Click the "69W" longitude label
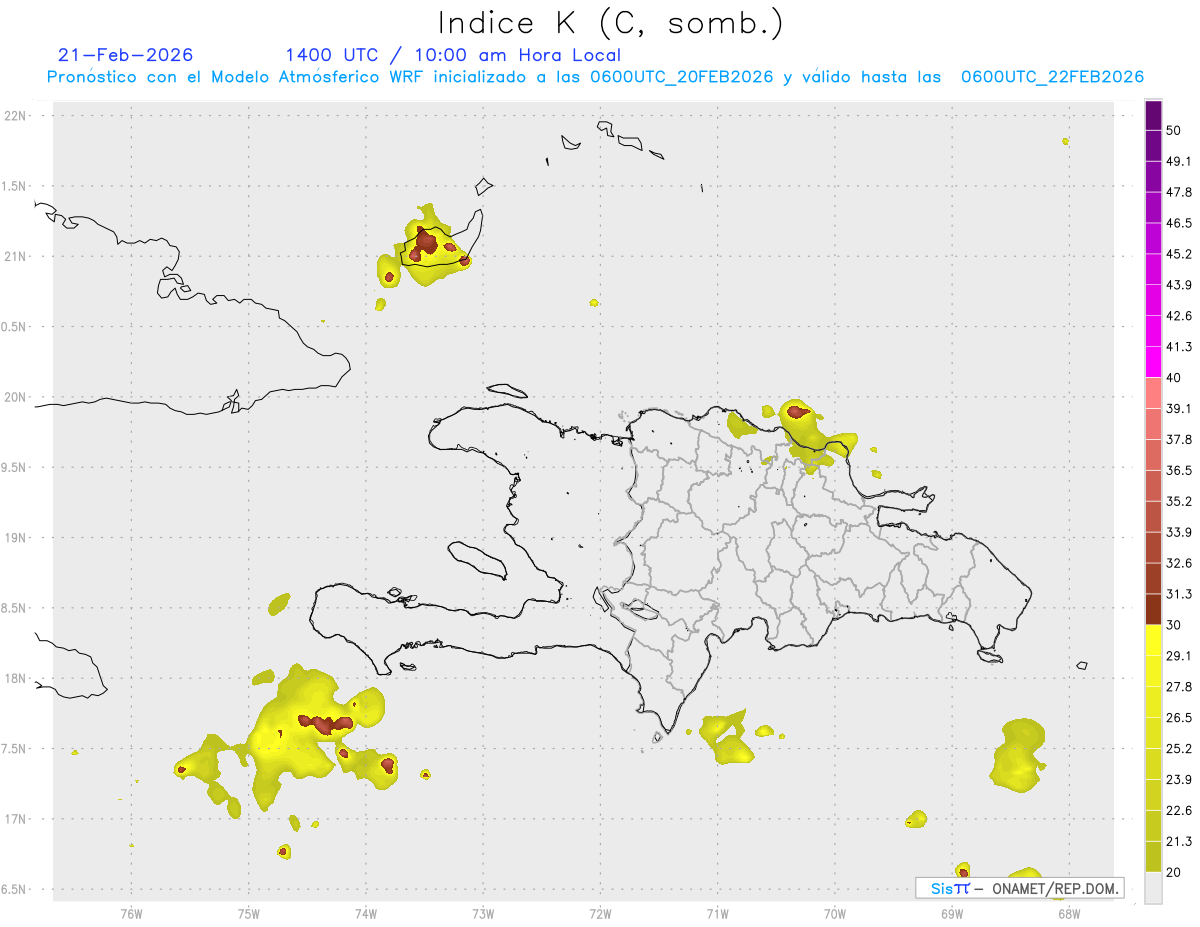1200x927 pixels. pyautogui.click(x=952, y=913)
